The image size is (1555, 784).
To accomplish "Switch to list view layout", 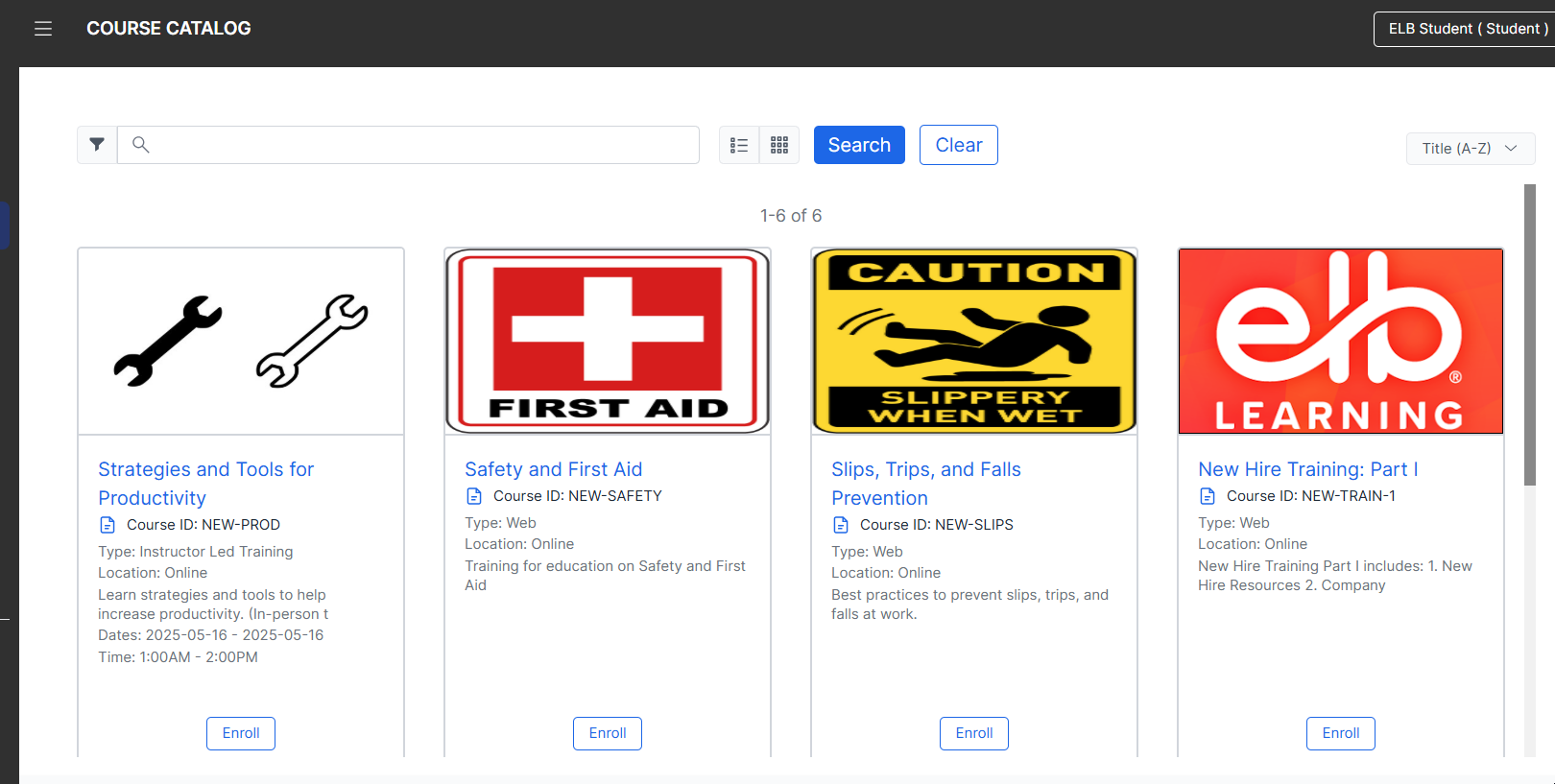I will [739, 145].
